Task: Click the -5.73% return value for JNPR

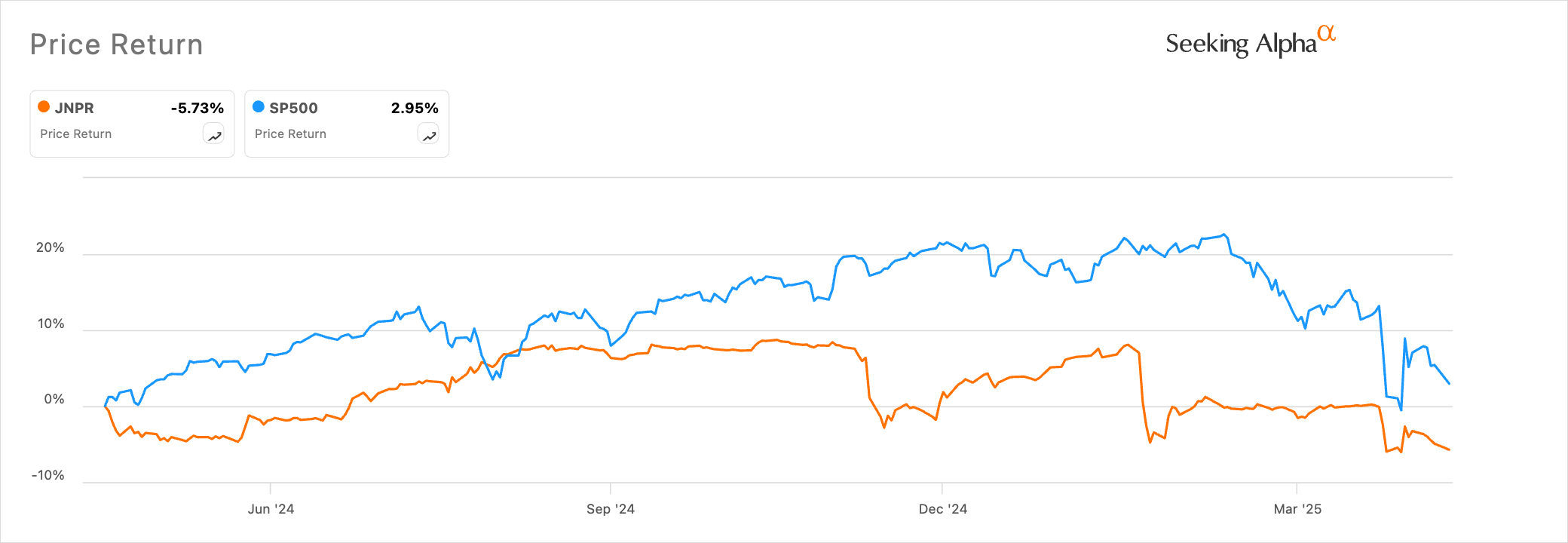Action: coord(198,108)
